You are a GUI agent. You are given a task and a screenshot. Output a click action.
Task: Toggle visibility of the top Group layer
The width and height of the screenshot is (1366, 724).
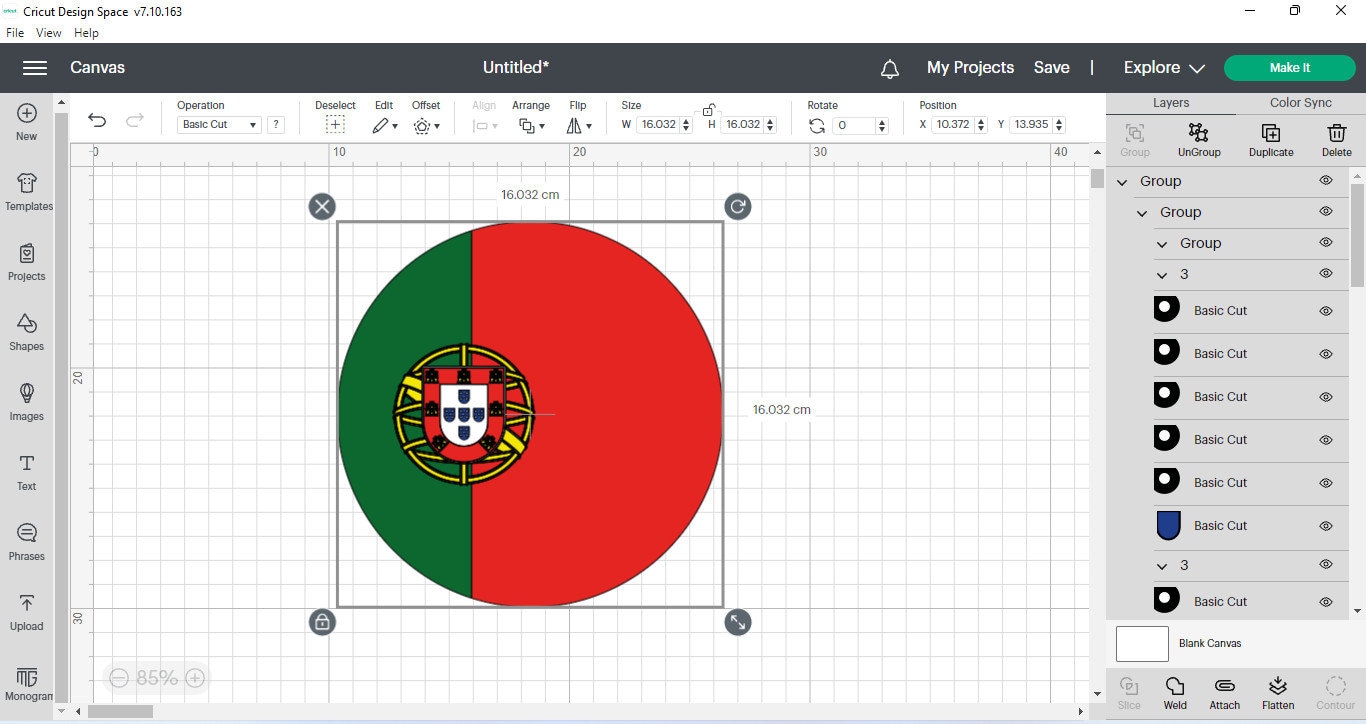pyautogui.click(x=1326, y=181)
